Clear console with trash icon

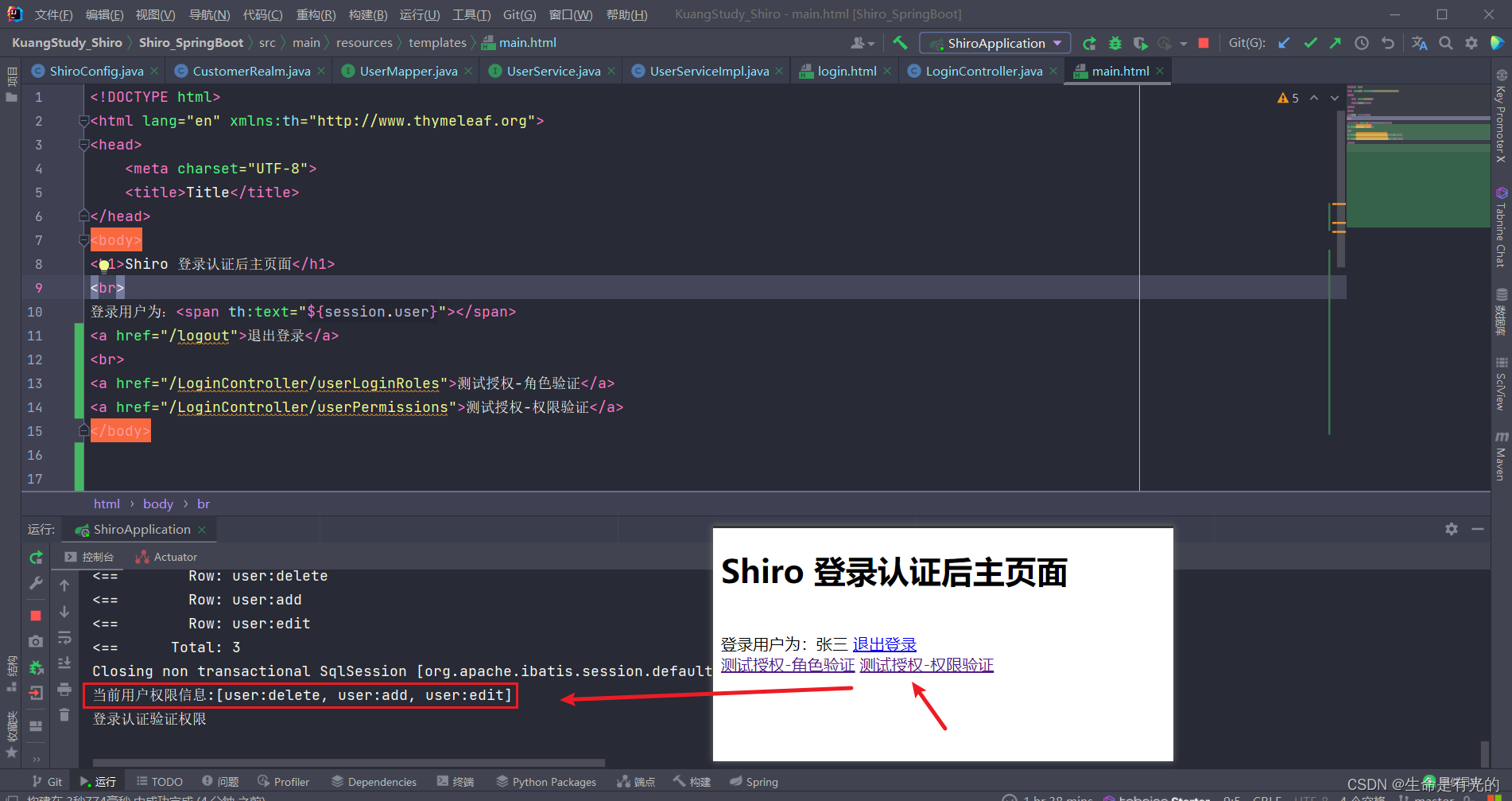64,715
